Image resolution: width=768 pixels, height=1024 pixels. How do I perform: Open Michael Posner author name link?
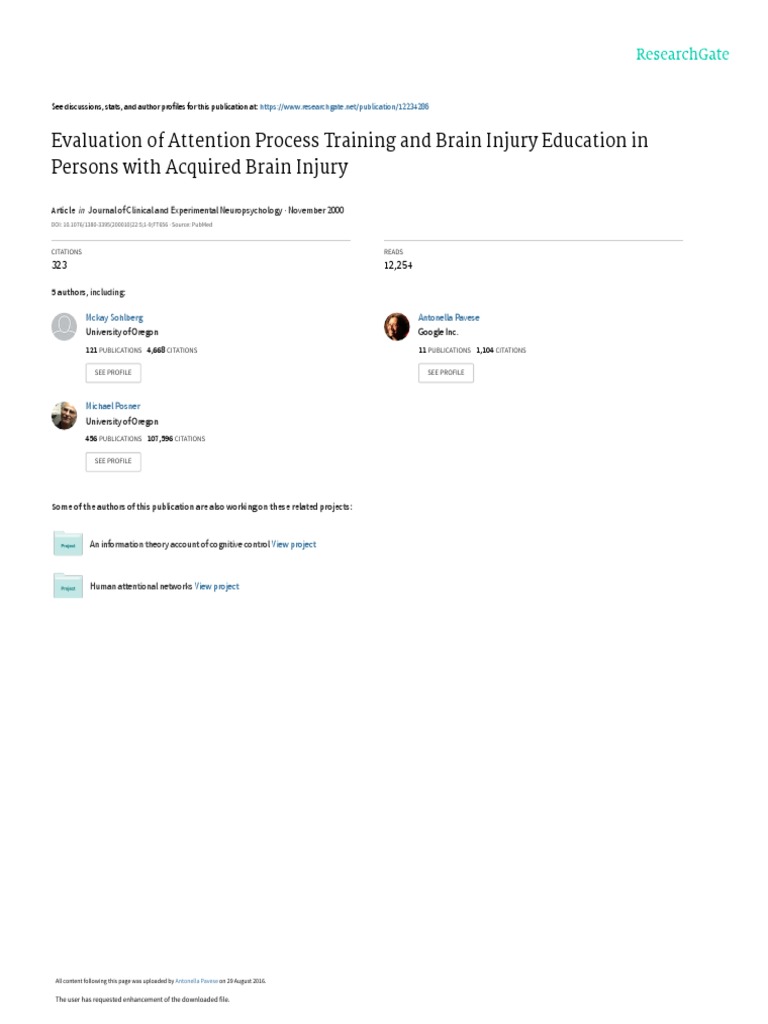coord(113,406)
